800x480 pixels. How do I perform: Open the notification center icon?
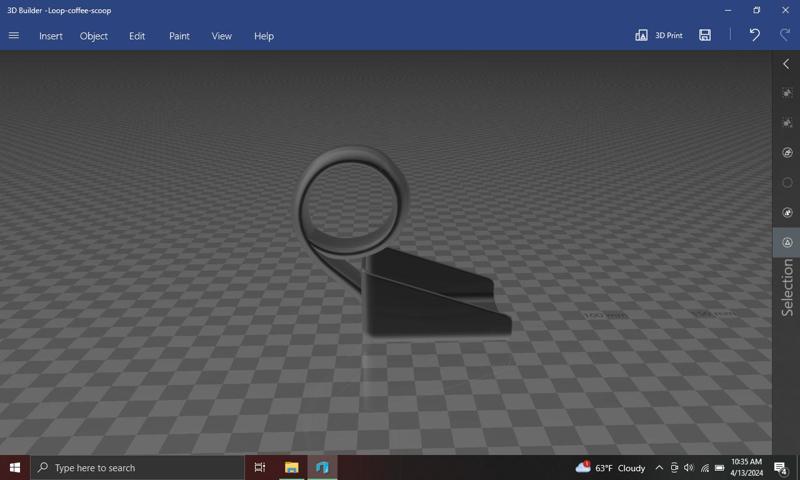(780, 468)
